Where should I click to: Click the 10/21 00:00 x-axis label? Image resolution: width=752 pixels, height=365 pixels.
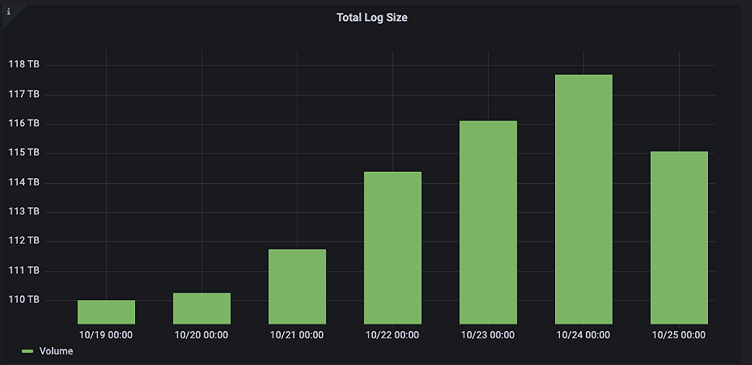[x=297, y=335]
